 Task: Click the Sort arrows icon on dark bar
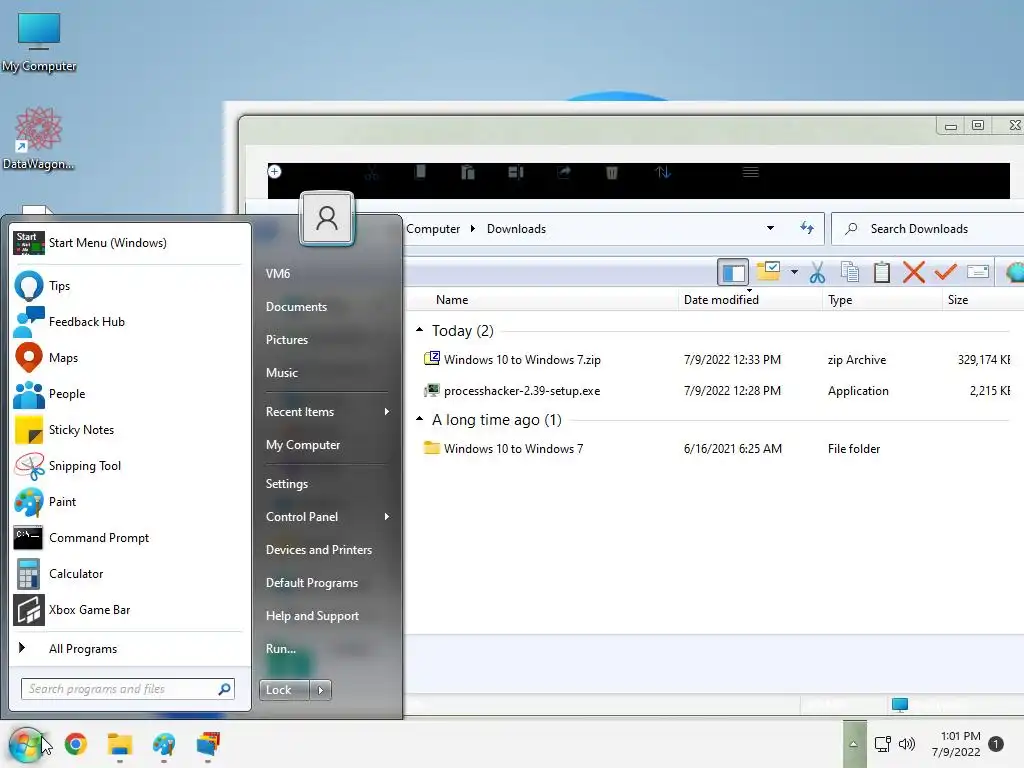coord(663,172)
